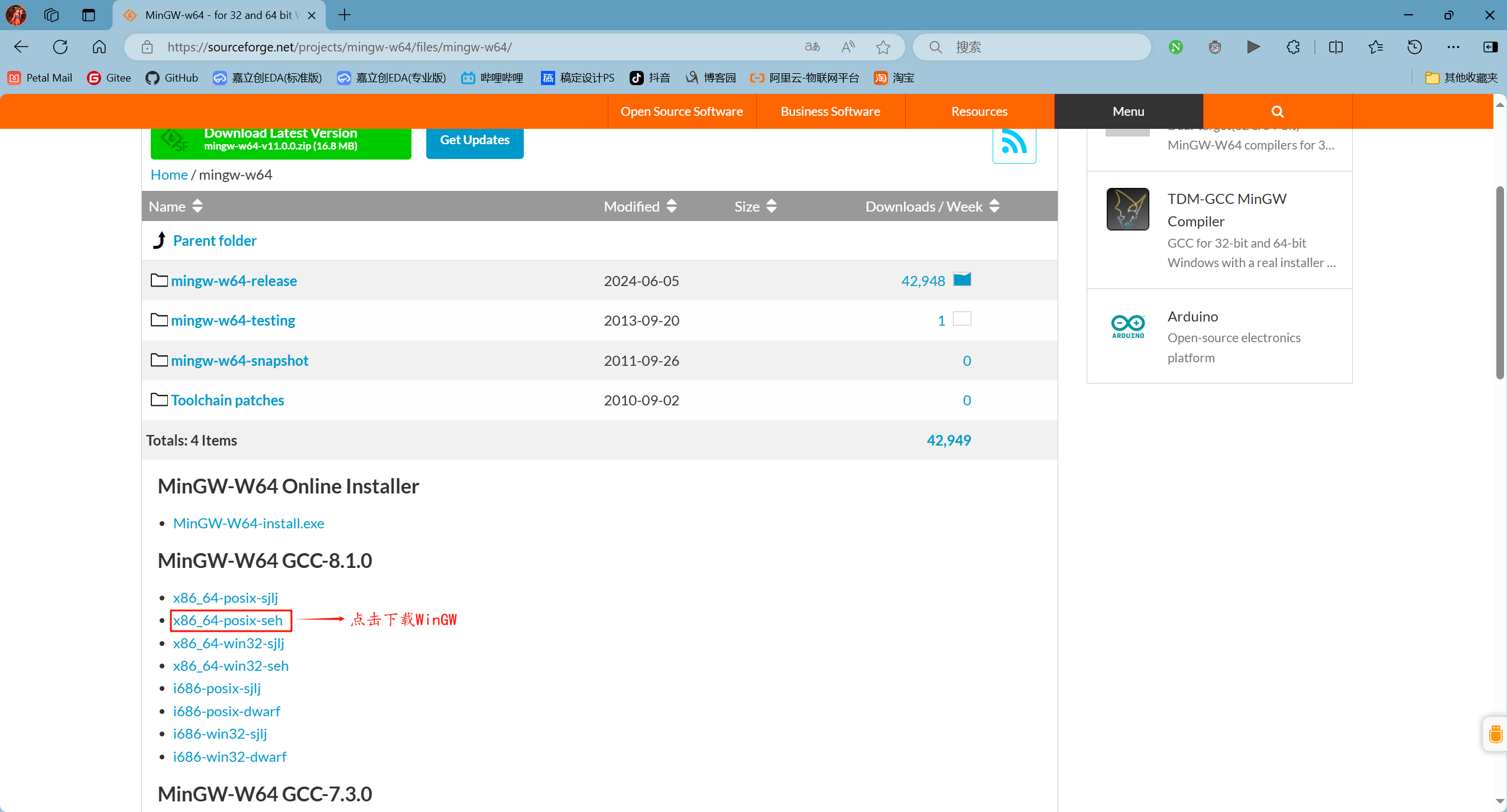The image size is (1507, 812).
Task: Click the scrollbar down arrow
Action: click(x=1500, y=801)
